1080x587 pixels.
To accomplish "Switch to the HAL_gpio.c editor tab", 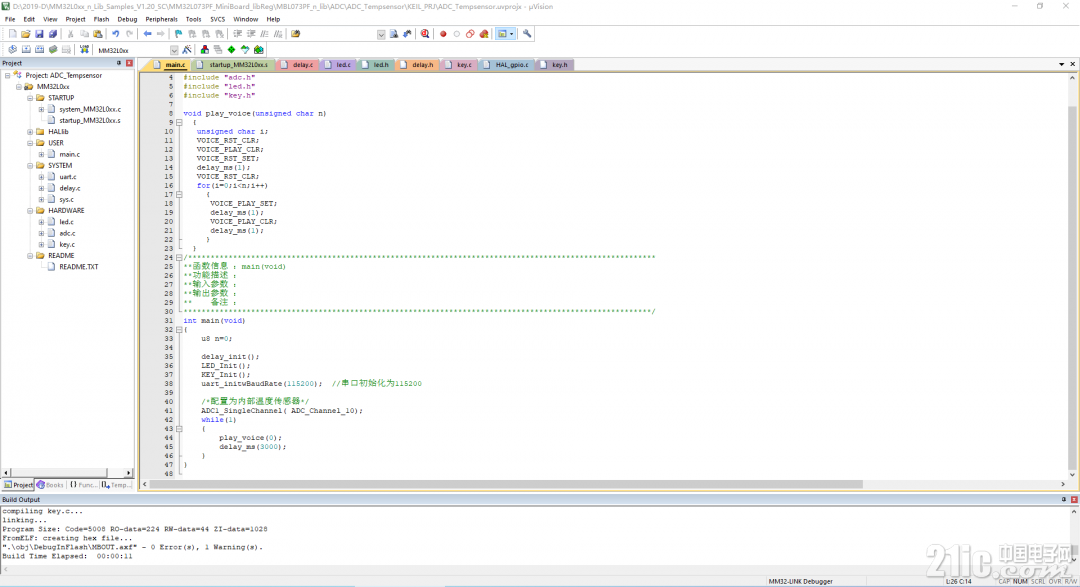I will [x=506, y=65].
